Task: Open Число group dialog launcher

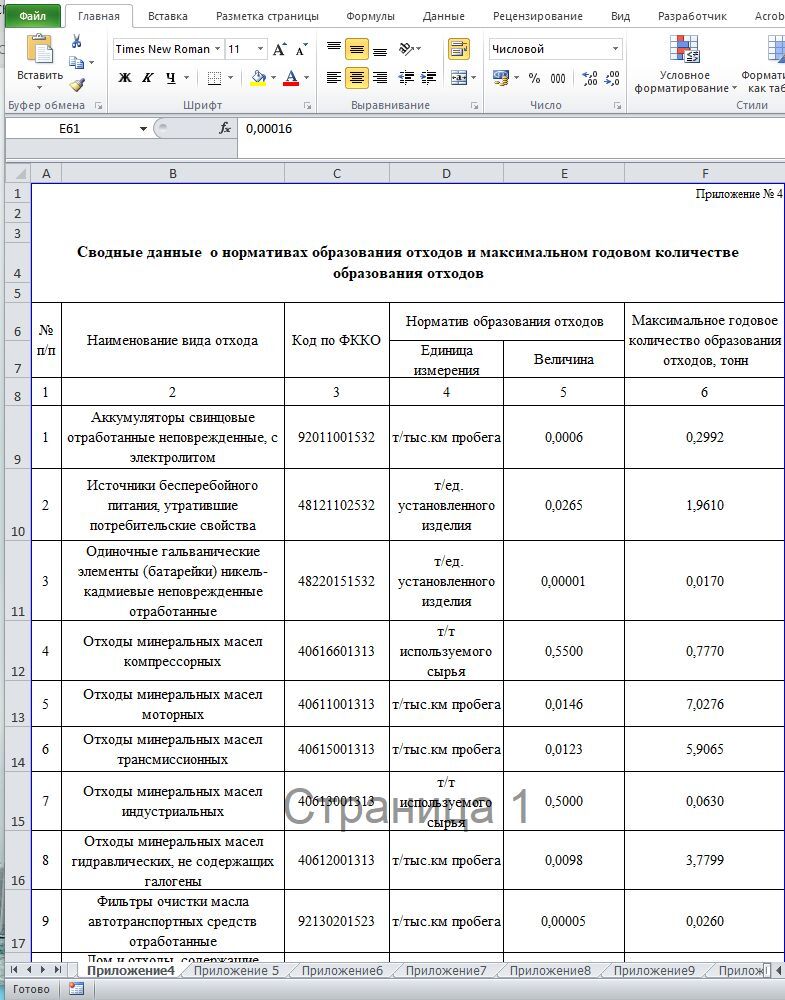Action: (617, 106)
